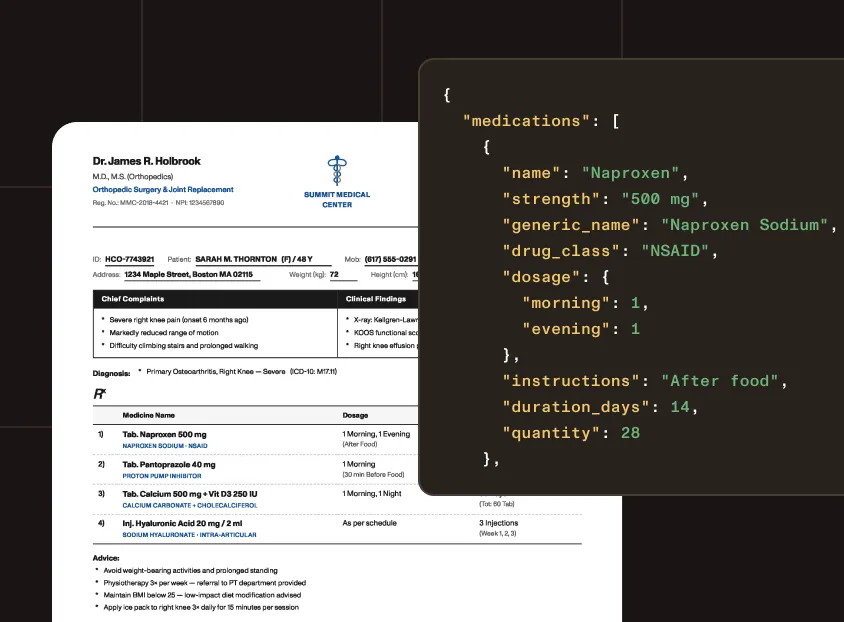The height and width of the screenshot is (622, 844).
Task: Click Sodium Hyaluronate Intra-Articular label
Action: tap(189, 535)
